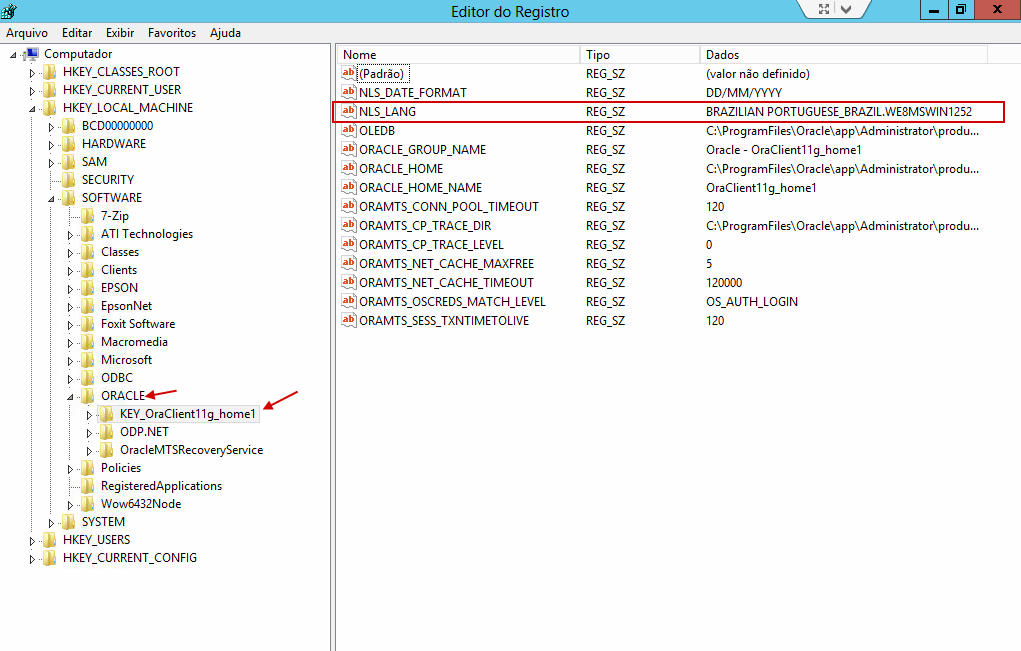The image size is (1021, 651).
Task: Click the string value icon of ORAMTS_NET_CACHE_TIMEOUT
Action: click(349, 282)
